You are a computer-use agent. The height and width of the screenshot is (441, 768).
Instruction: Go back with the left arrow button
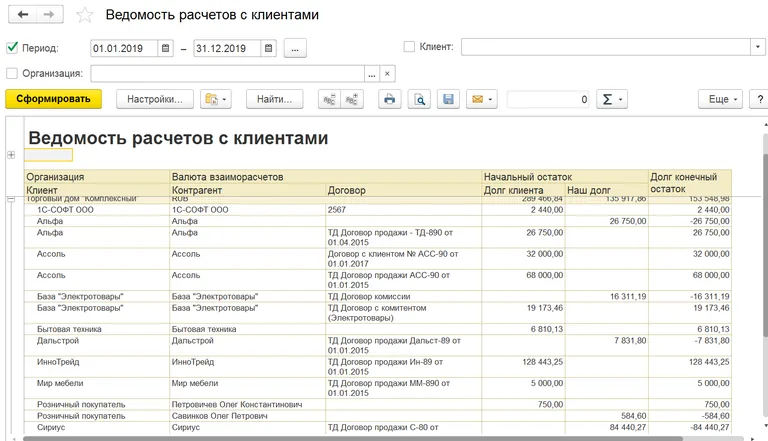click(23, 15)
